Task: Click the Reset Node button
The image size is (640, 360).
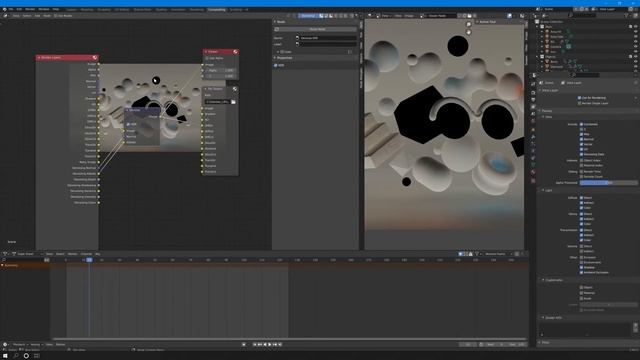Action: 317,29
